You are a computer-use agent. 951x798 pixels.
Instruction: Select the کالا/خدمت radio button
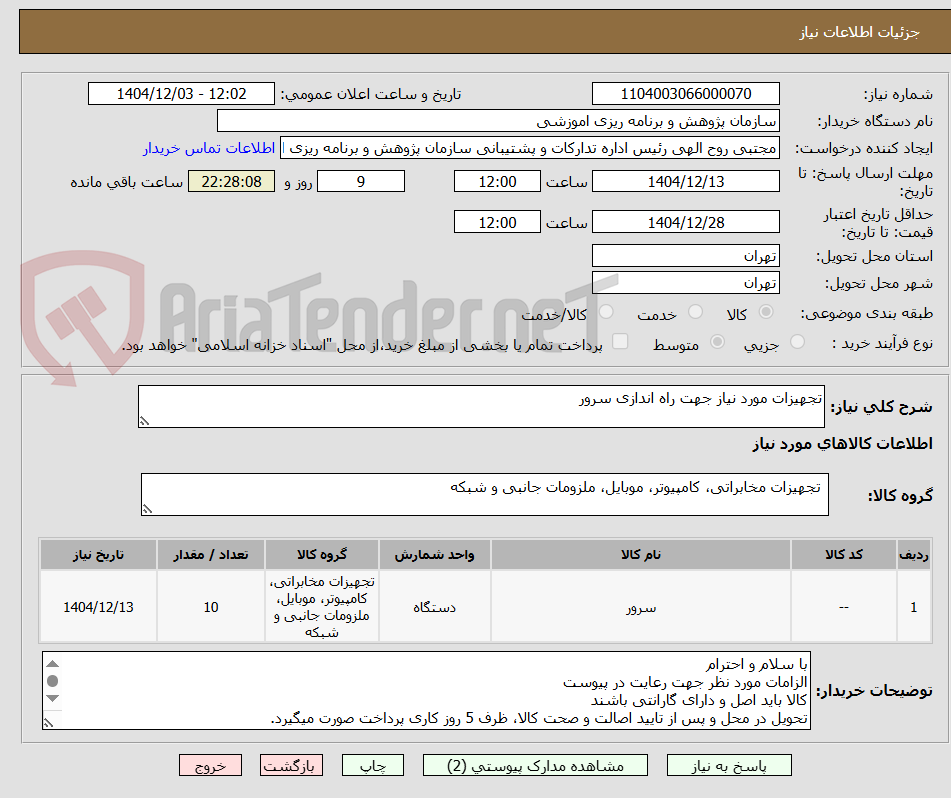[x=606, y=312]
